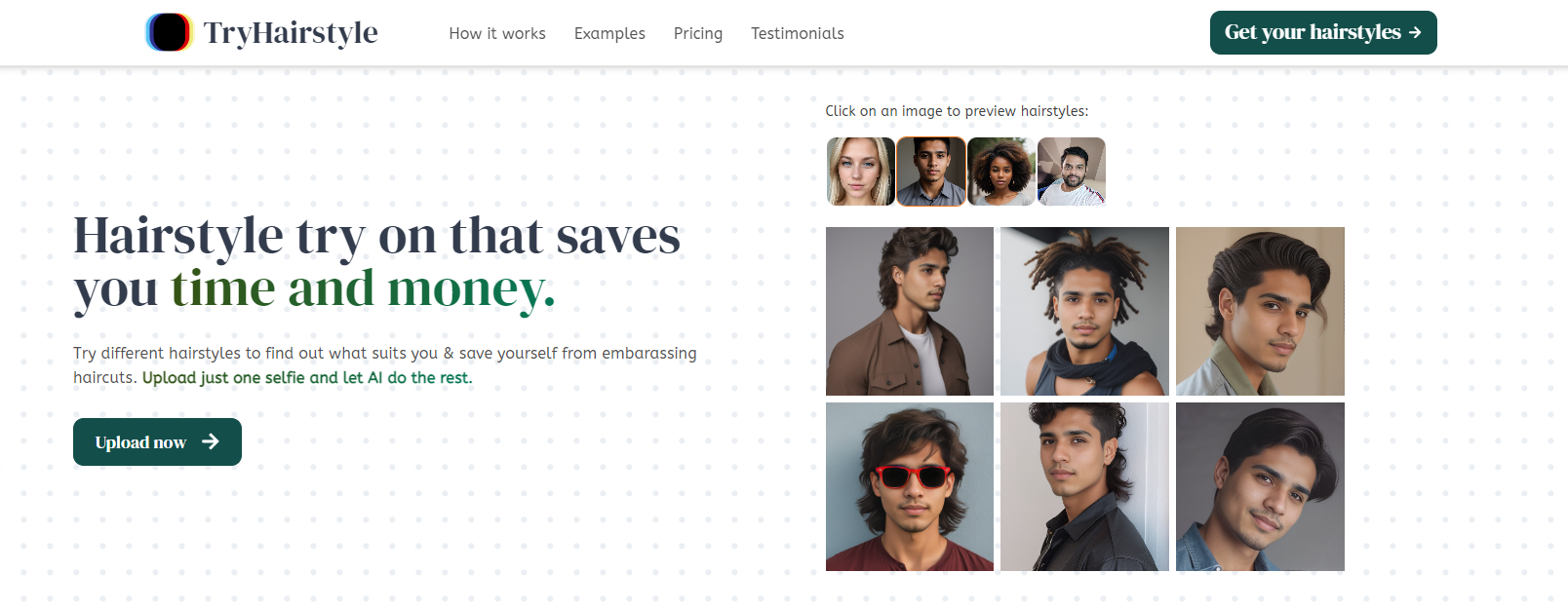
Task: Click the arrow icon in Upload now
Action: coord(211,441)
